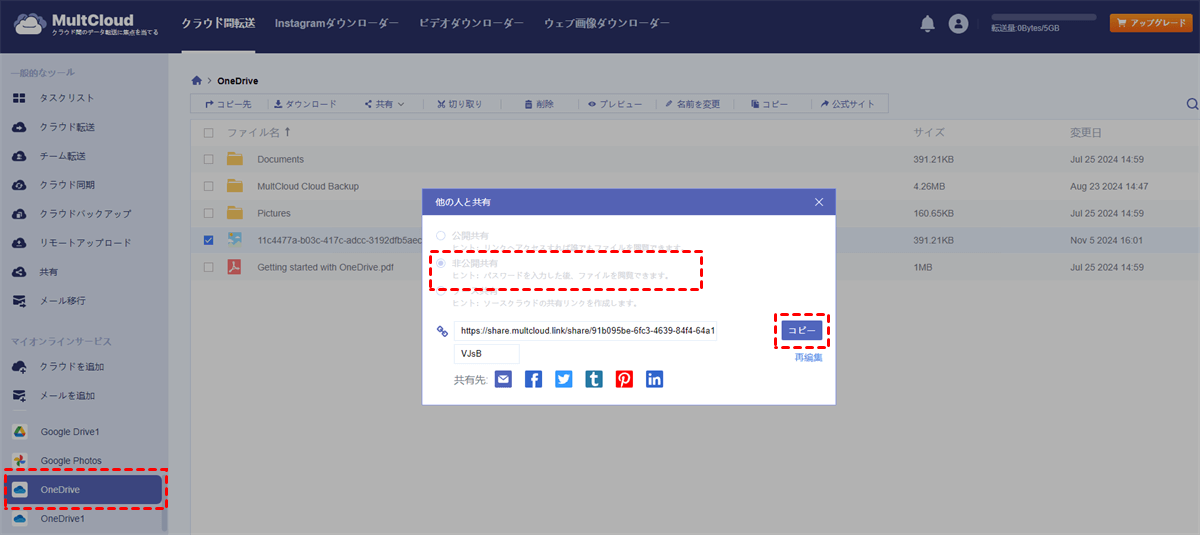Click コピー先 in the toolbar
The height and width of the screenshot is (535, 1200).
click(228, 104)
